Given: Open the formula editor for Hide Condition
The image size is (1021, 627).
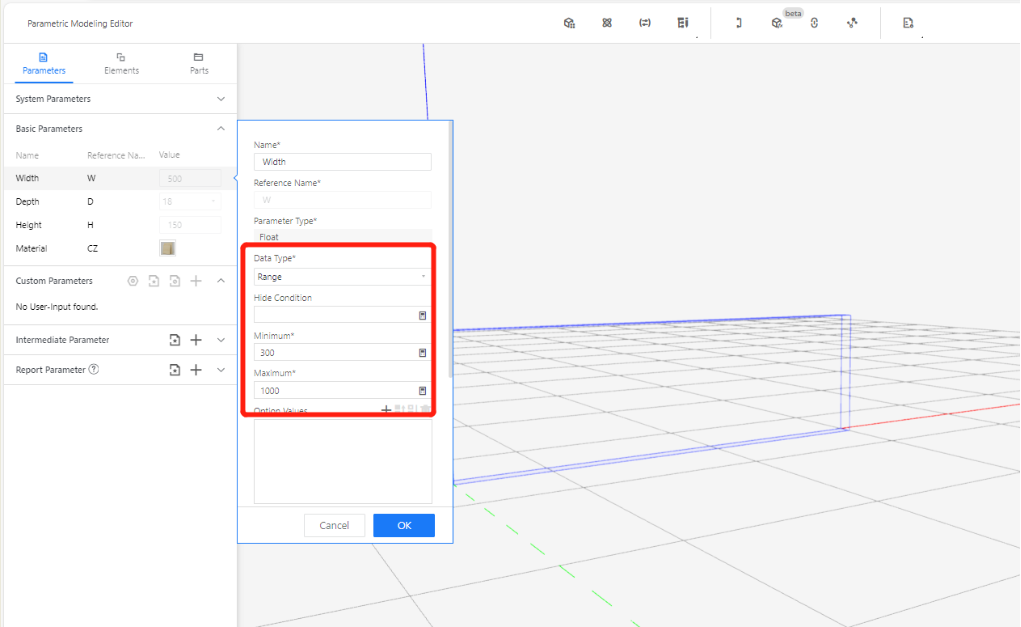Looking at the screenshot, I should pyautogui.click(x=422, y=315).
